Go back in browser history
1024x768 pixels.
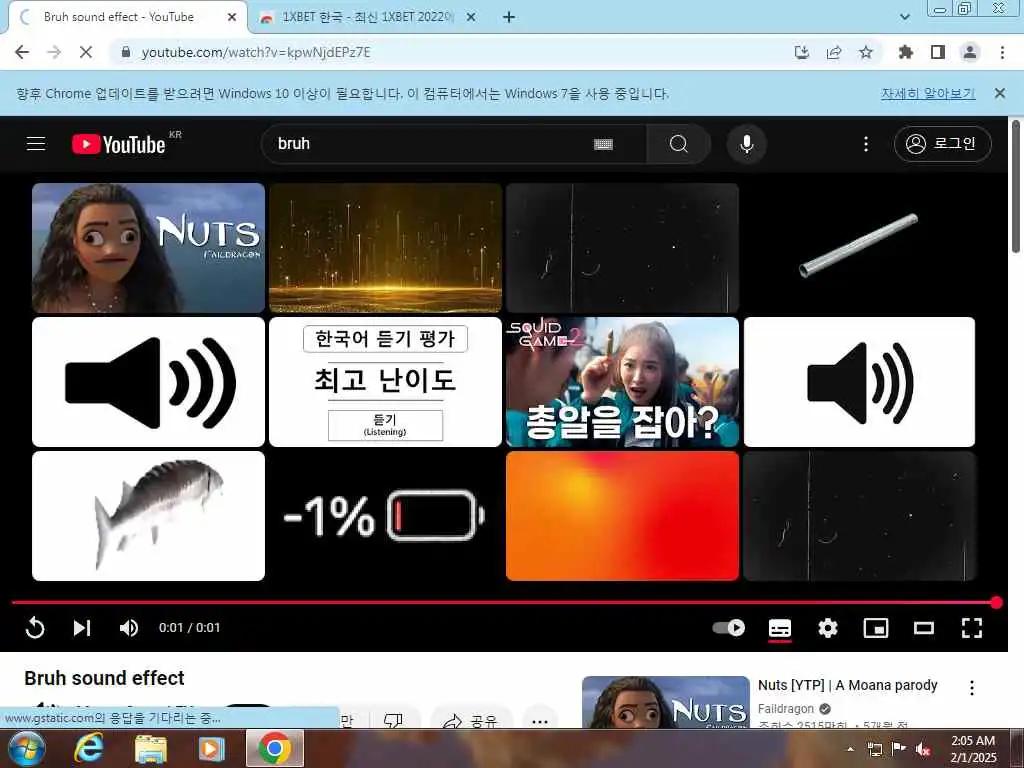(x=22, y=52)
